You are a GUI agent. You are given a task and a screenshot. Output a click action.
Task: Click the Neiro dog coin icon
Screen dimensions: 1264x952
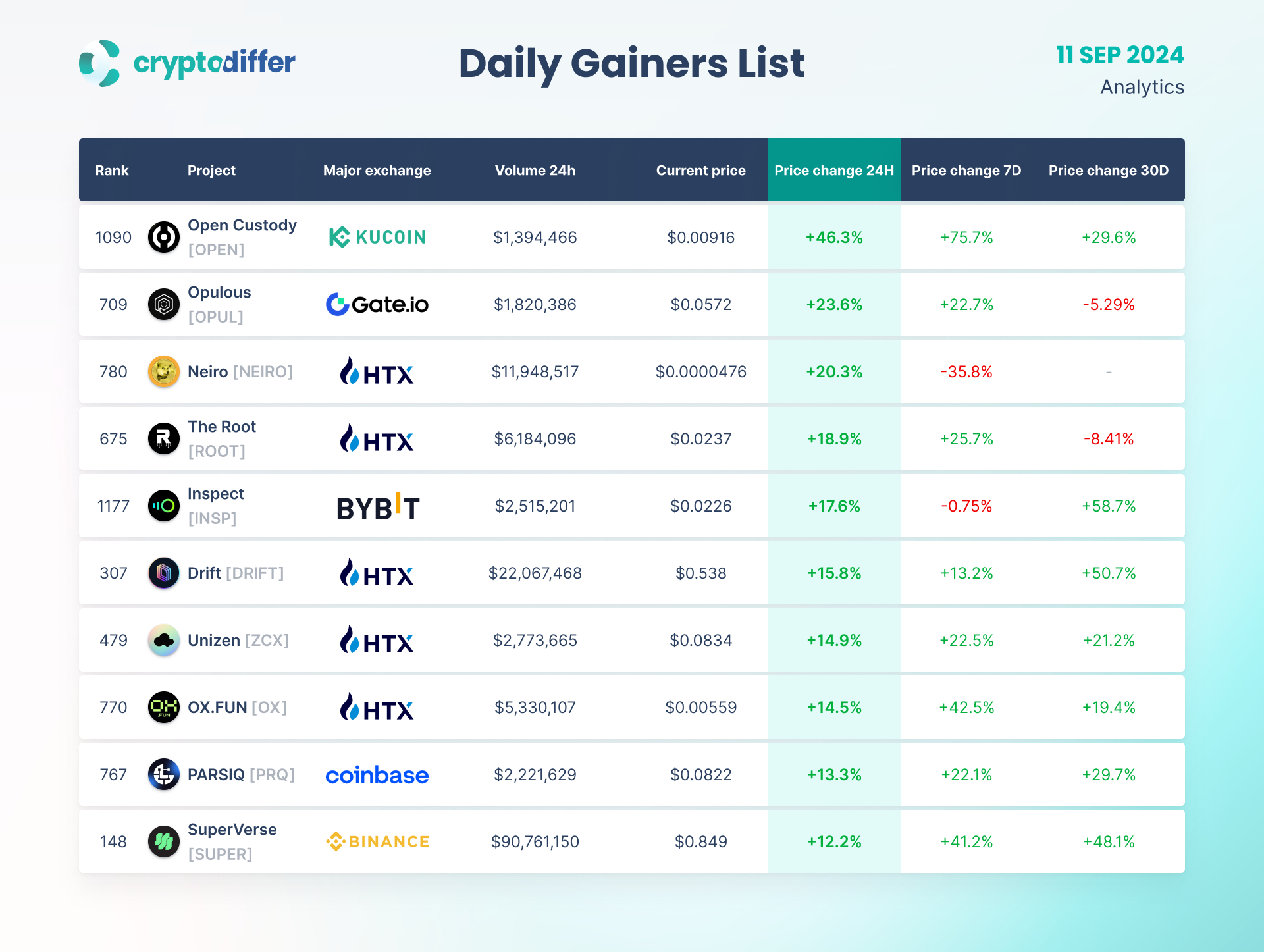(x=164, y=371)
